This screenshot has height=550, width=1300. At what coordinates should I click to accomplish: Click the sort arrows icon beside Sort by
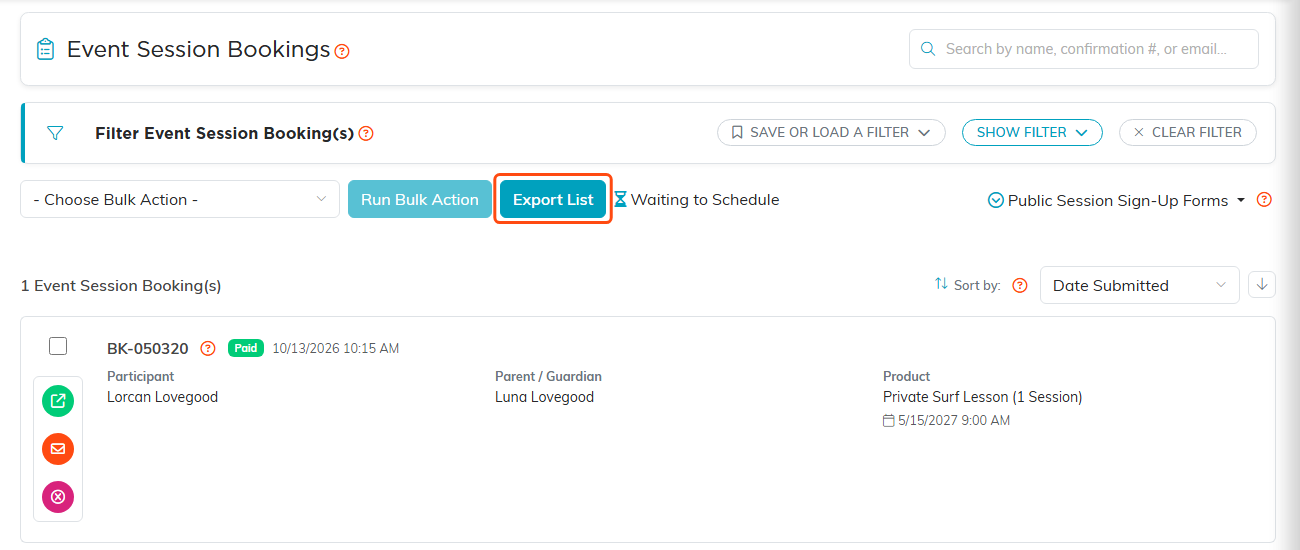pos(941,284)
